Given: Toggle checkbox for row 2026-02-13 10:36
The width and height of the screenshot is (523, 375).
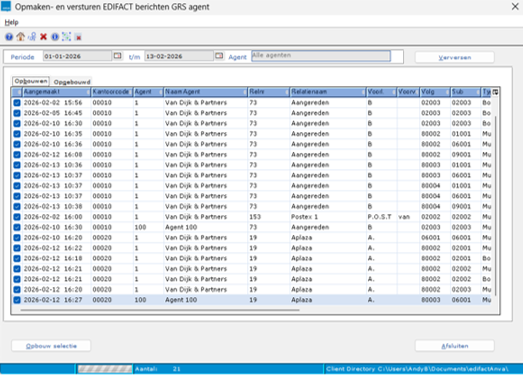Looking at the screenshot, I should coord(17,165).
